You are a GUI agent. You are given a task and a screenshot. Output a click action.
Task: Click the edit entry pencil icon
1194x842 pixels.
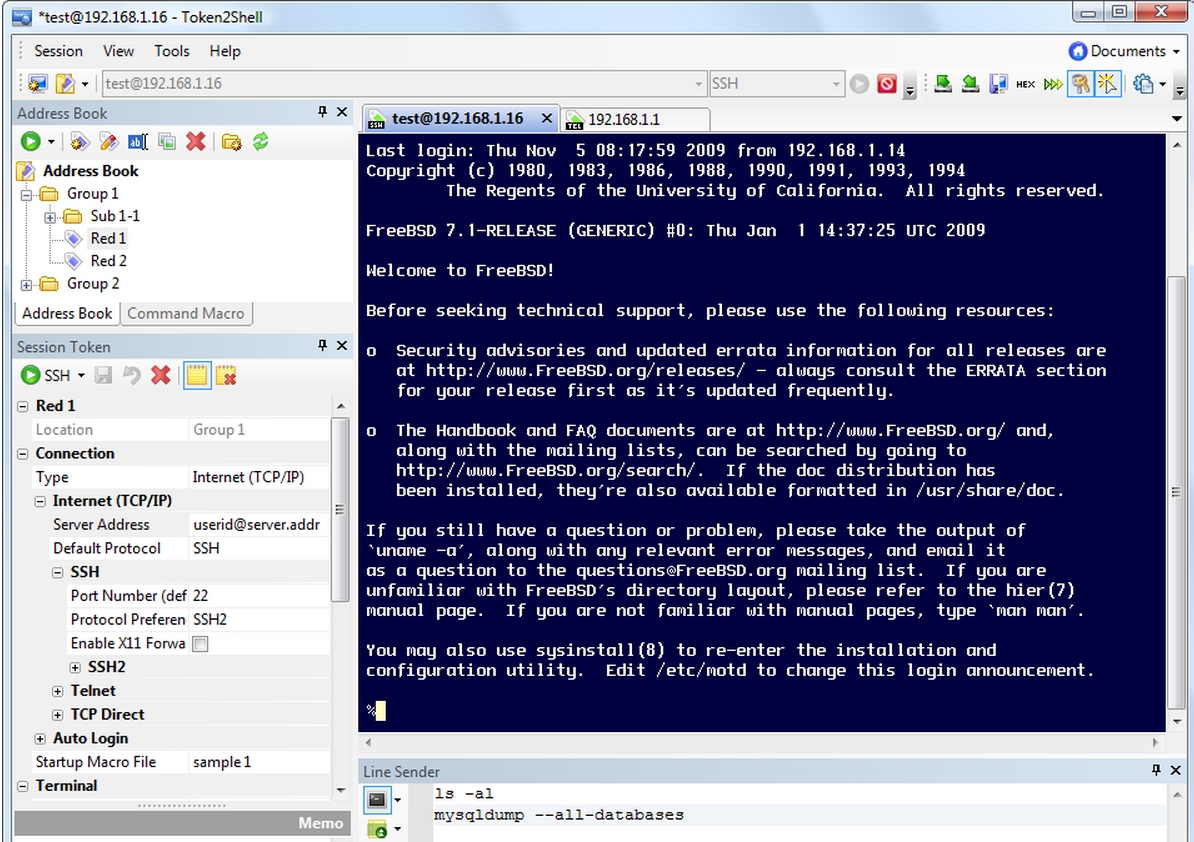pyautogui.click(x=108, y=142)
